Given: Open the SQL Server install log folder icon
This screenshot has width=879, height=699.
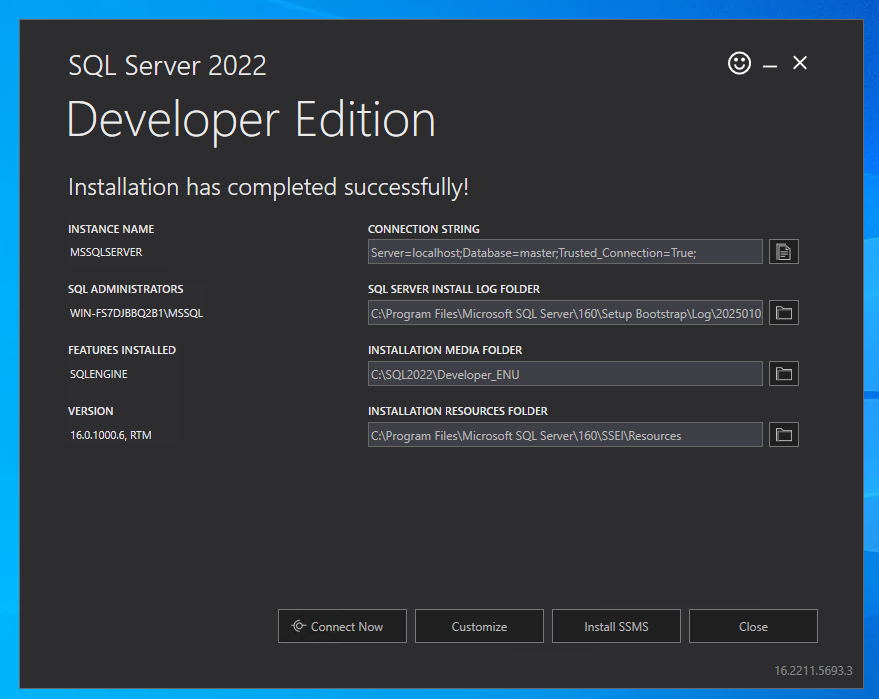Looking at the screenshot, I should (x=783, y=312).
